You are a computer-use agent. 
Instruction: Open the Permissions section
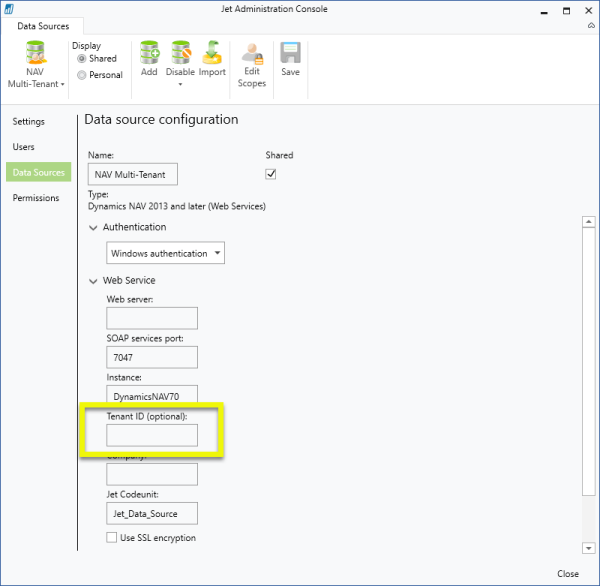click(x=36, y=198)
